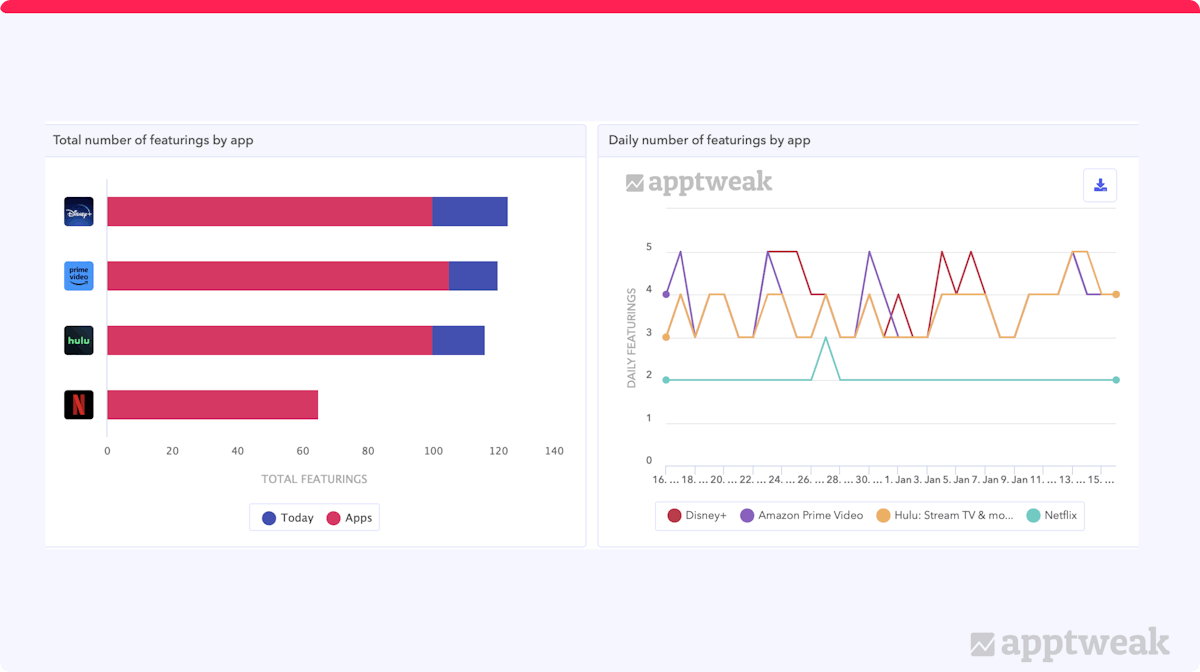Click the red Apps segment of Prime Video bar
1200x672 pixels.
point(278,276)
